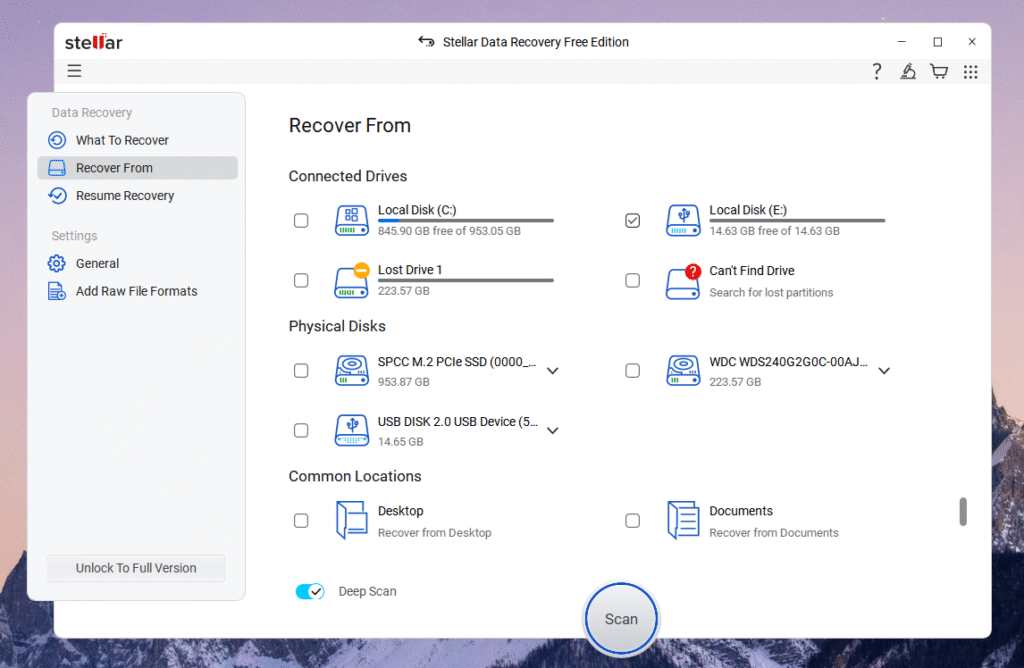
Task: Click the Lost Drive 1 drive icon
Action: pos(352,281)
